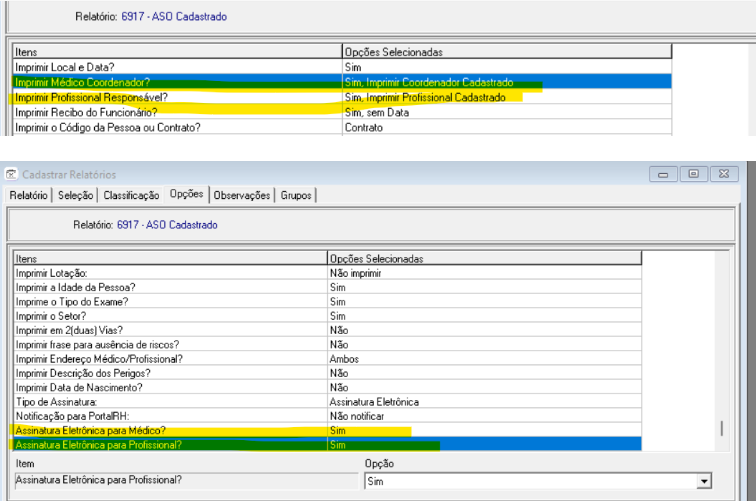The width and height of the screenshot is (756, 501).
Task: Open the Opção dropdown arrow
Action: point(705,482)
